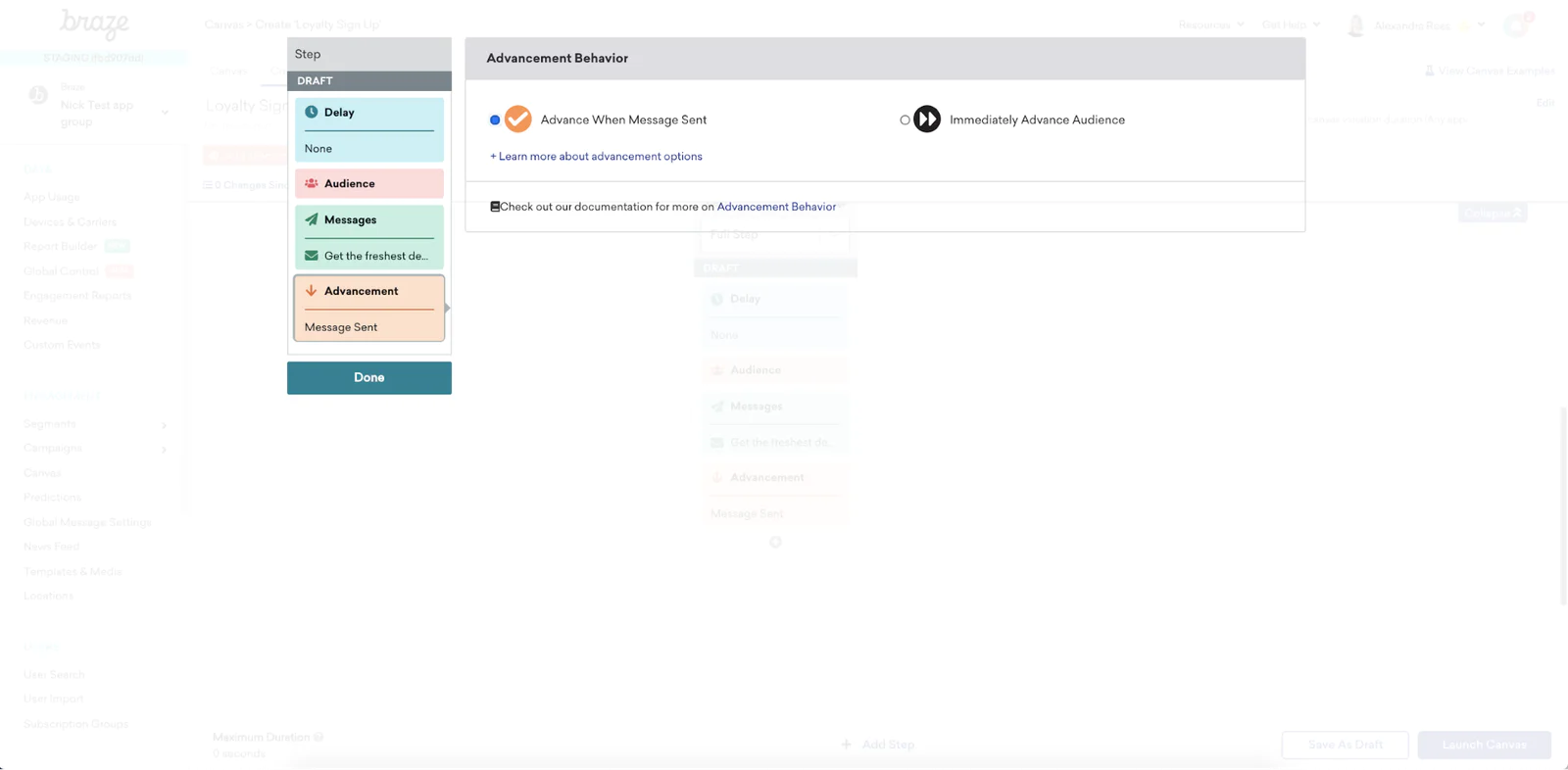
Task: Select the 'Get the freshest de...' message row
Action: (x=369, y=256)
